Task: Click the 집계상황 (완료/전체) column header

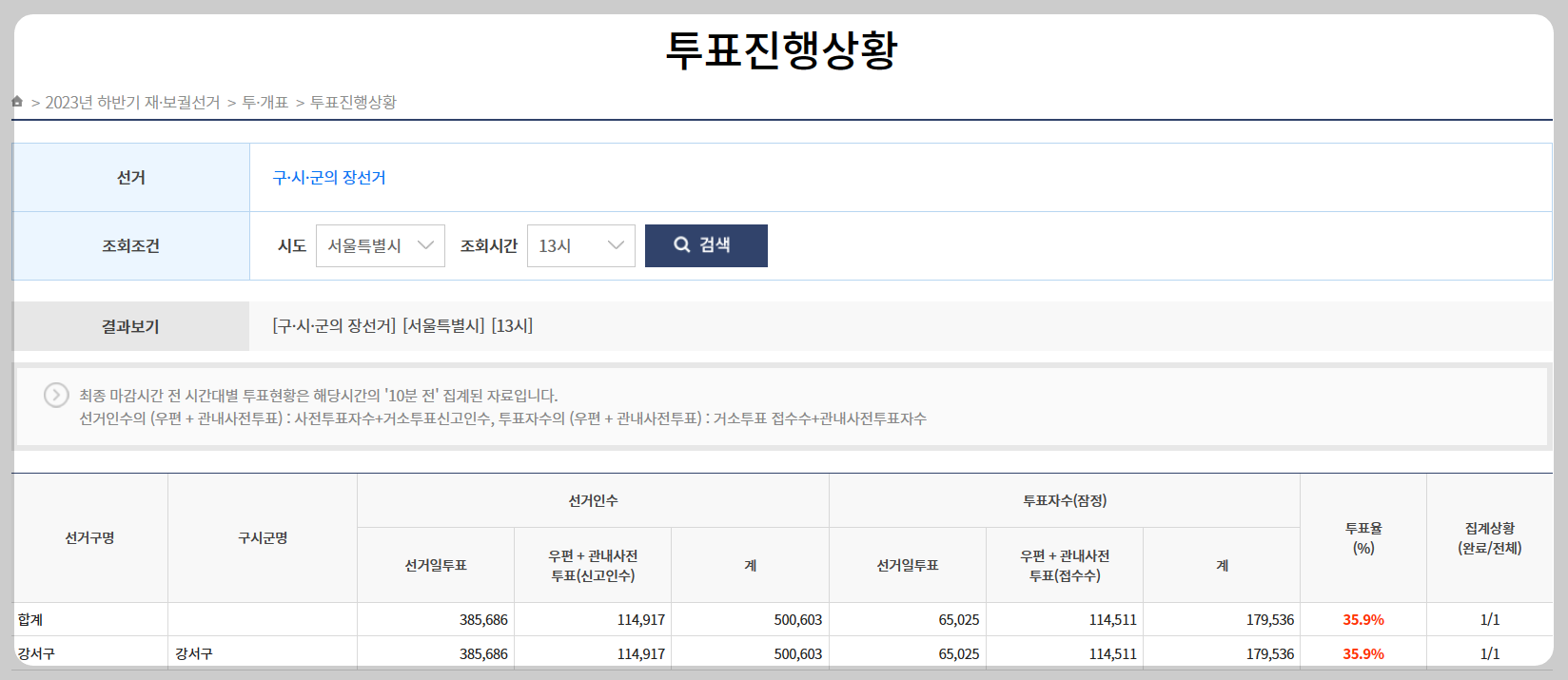Action: tap(1490, 538)
